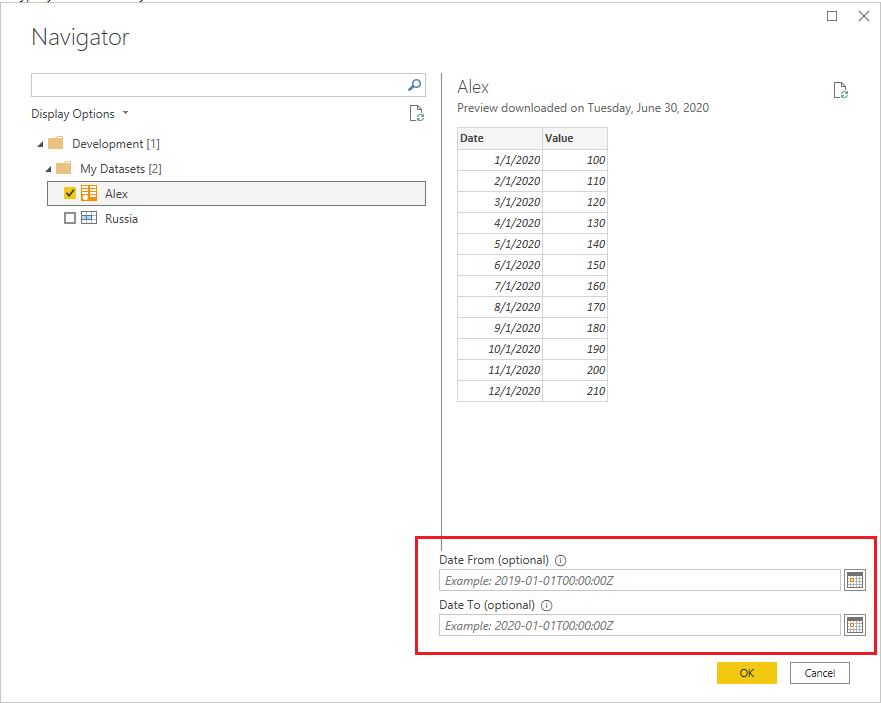Collapse the My Datasets folder node

point(48,169)
